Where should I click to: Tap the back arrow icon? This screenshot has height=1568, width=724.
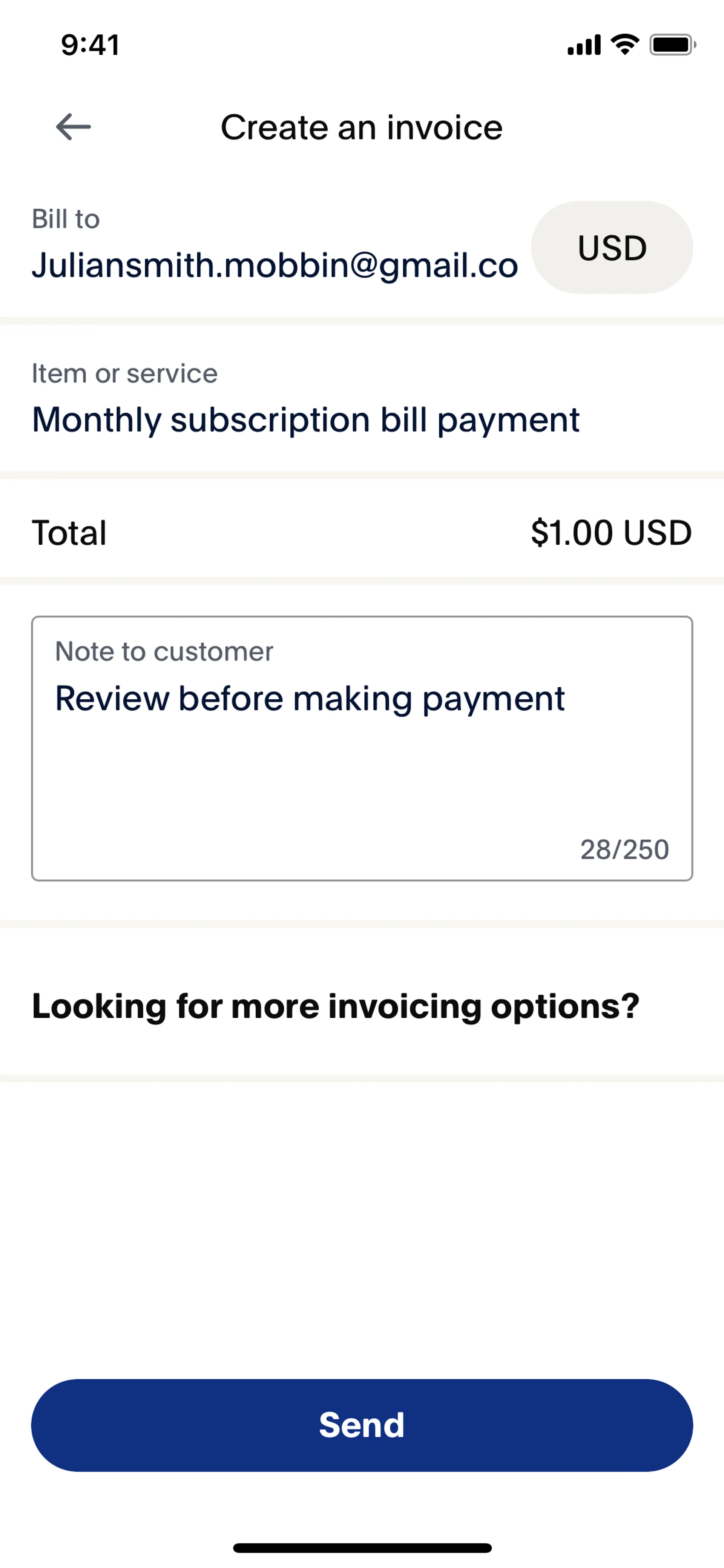click(x=73, y=127)
